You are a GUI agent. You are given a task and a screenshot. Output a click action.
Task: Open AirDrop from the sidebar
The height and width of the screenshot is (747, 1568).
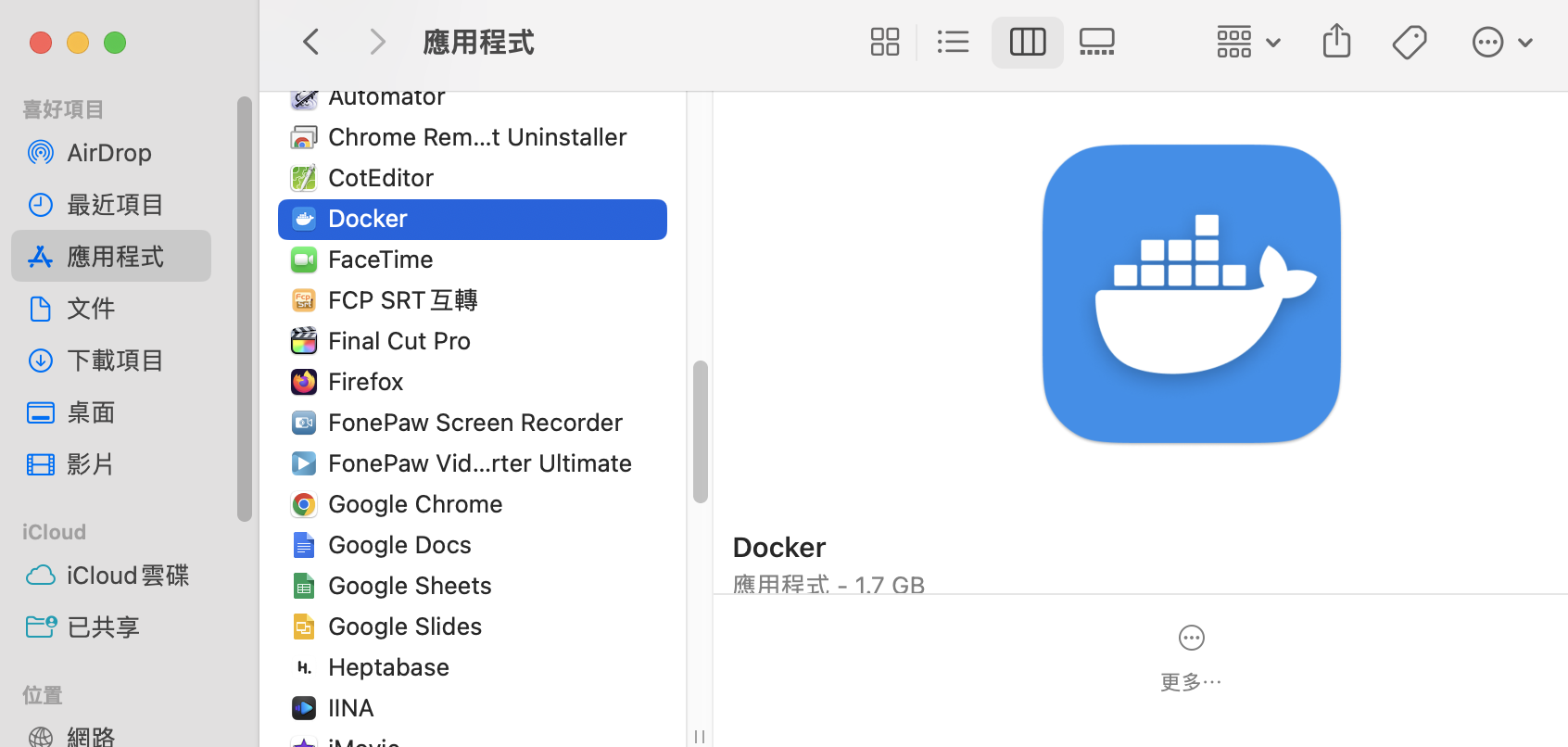(x=108, y=153)
